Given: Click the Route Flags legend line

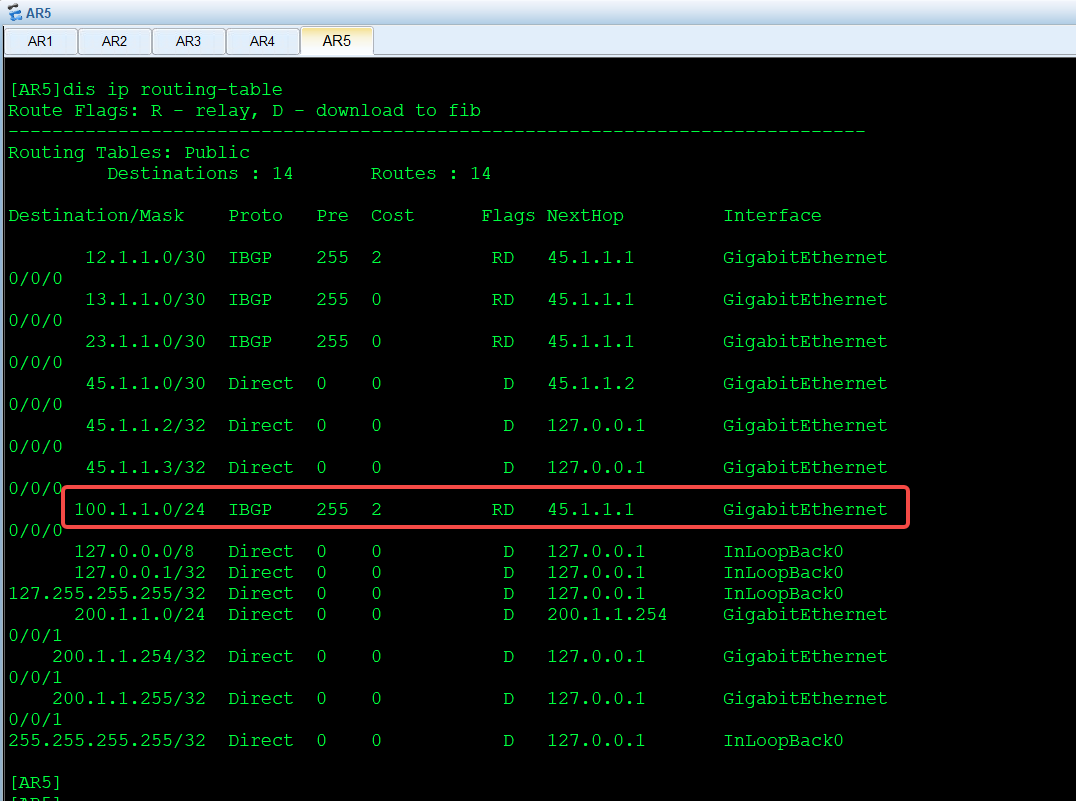Looking at the screenshot, I should point(244,111).
